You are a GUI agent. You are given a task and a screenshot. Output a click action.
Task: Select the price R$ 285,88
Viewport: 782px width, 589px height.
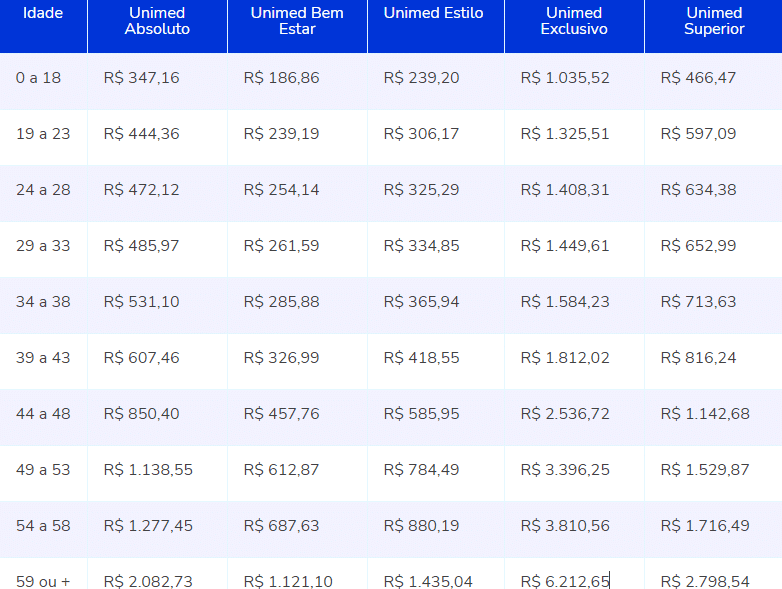coord(282,302)
